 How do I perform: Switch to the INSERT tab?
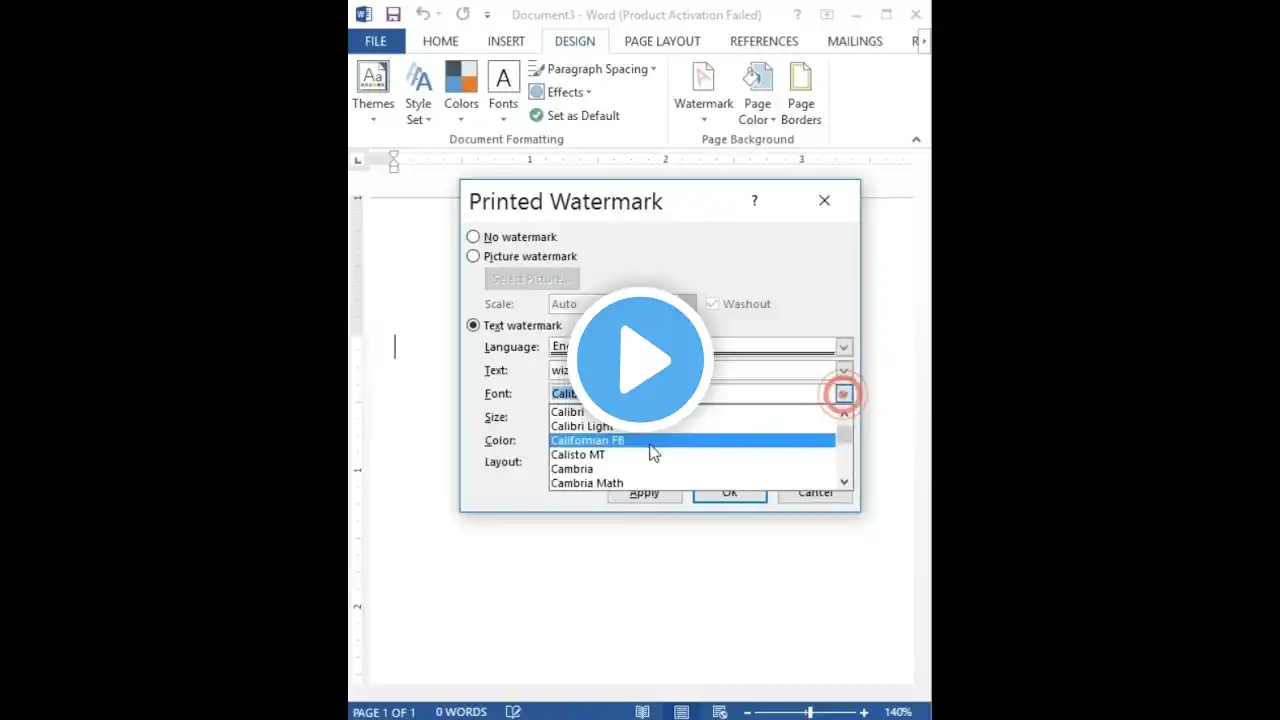(x=506, y=41)
